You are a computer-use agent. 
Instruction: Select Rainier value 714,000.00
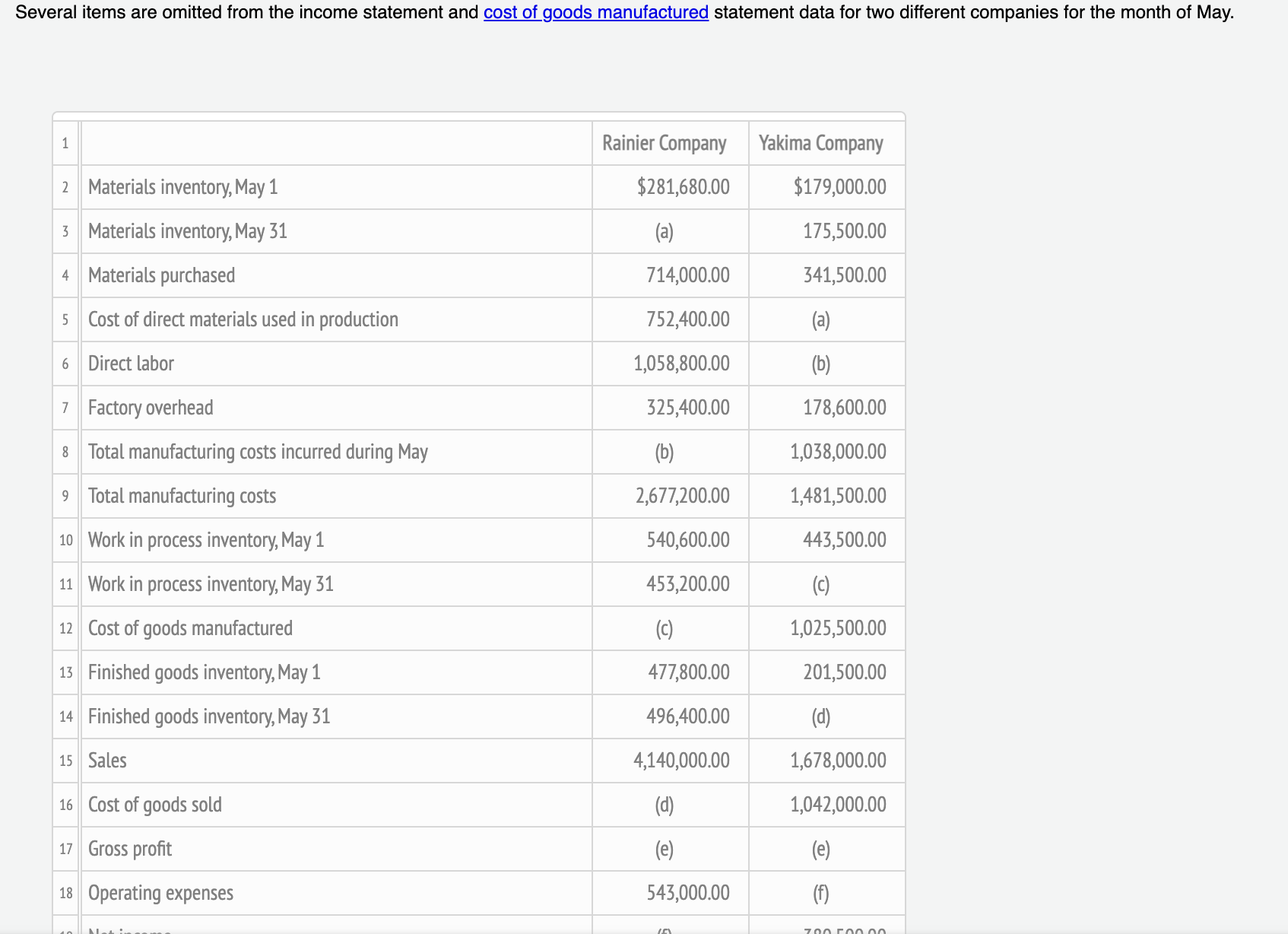point(688,275)
